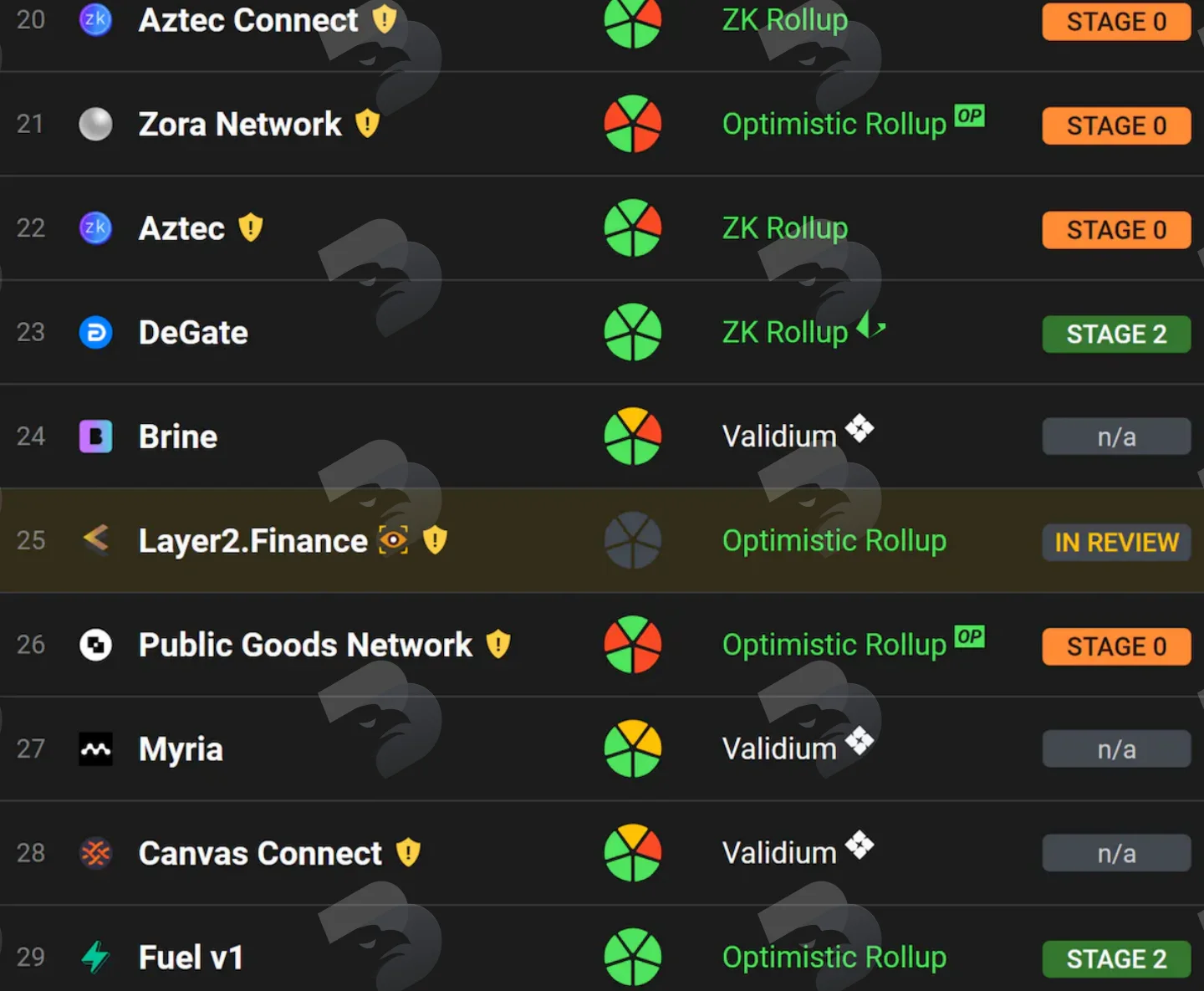Click the StarkEx diamond icon beside Myria's Validium
The width and height of the screenshot is (1204, 991).
pyautogui.click(x=860, y=741)
